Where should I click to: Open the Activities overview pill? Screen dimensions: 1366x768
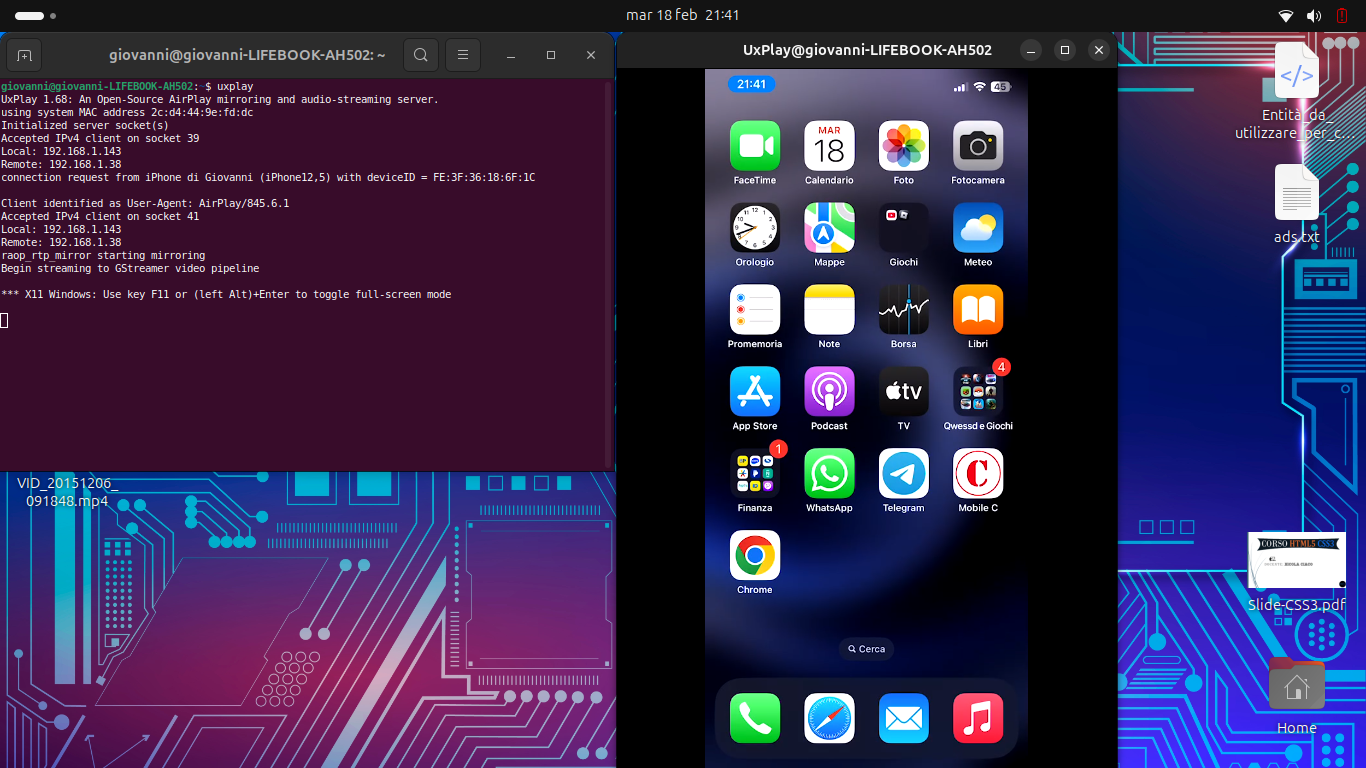click(x=35, y=16)
